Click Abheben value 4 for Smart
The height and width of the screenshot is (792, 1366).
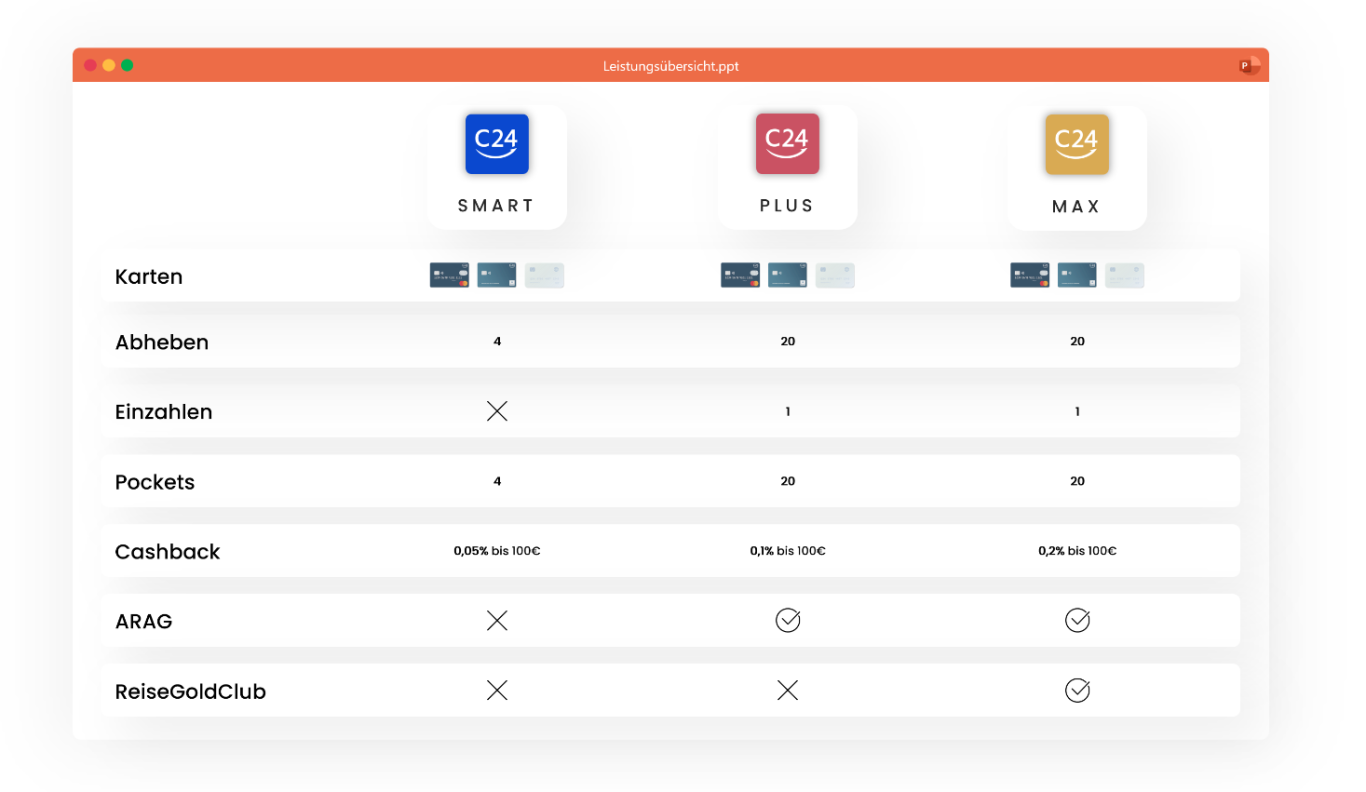pos(497,341)
